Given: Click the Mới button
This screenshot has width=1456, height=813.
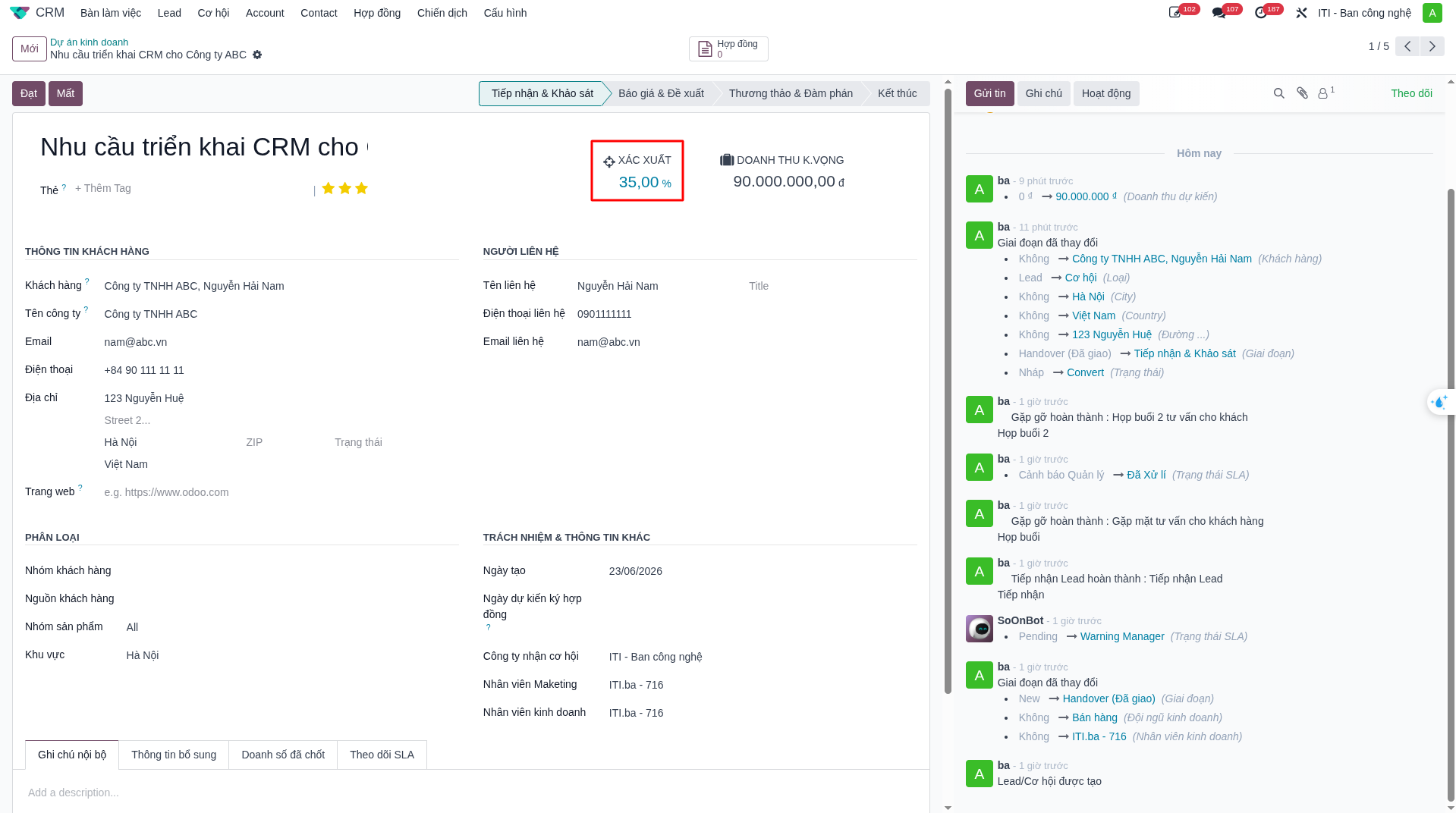Looking at the screenshot, I should point(30,49).
